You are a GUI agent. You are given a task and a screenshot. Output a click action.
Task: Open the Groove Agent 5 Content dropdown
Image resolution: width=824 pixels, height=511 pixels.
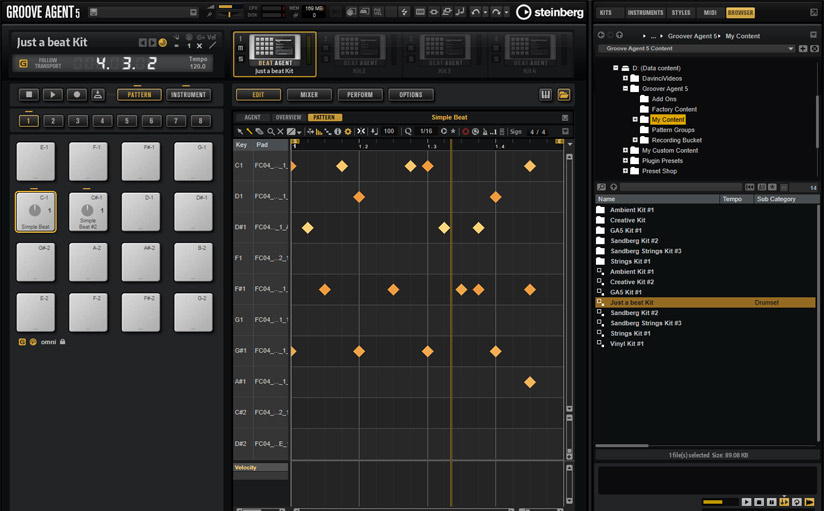coord(696,48)
